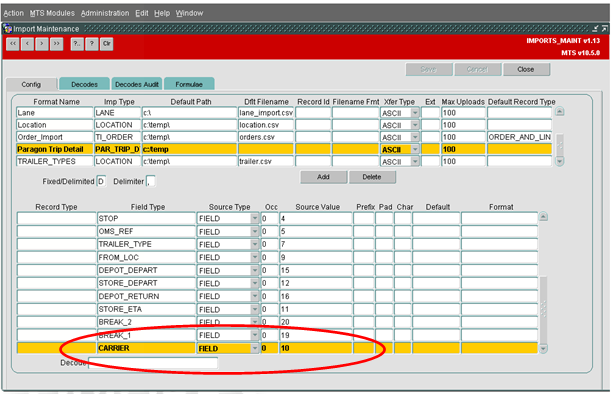Open Source Type dropdown for OMS_REF field
Viewport: 614px width, 394px height.
tap(255, 231)
